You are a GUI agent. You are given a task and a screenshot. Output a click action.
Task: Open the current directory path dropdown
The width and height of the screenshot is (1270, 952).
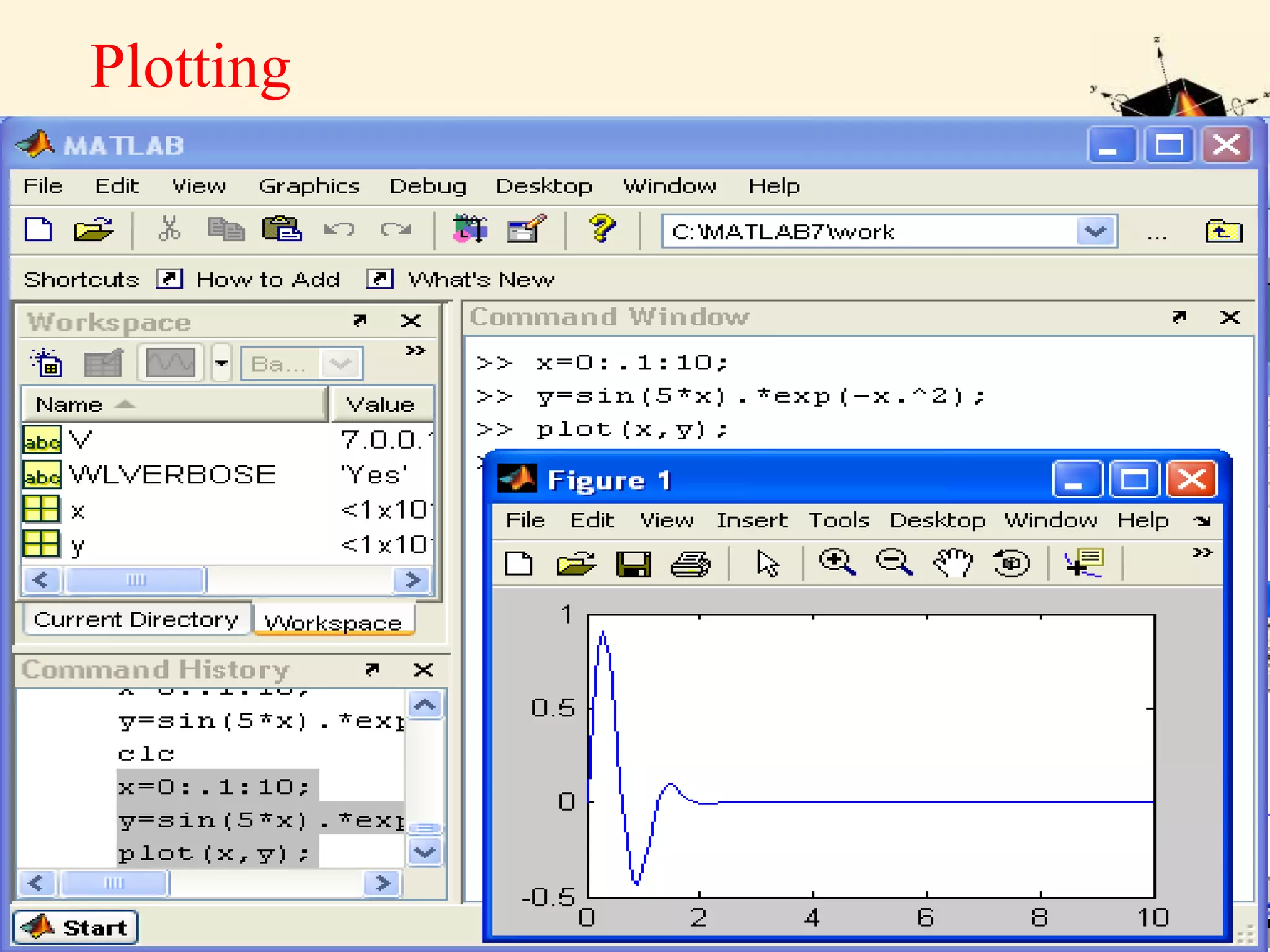click(1096, 232)
